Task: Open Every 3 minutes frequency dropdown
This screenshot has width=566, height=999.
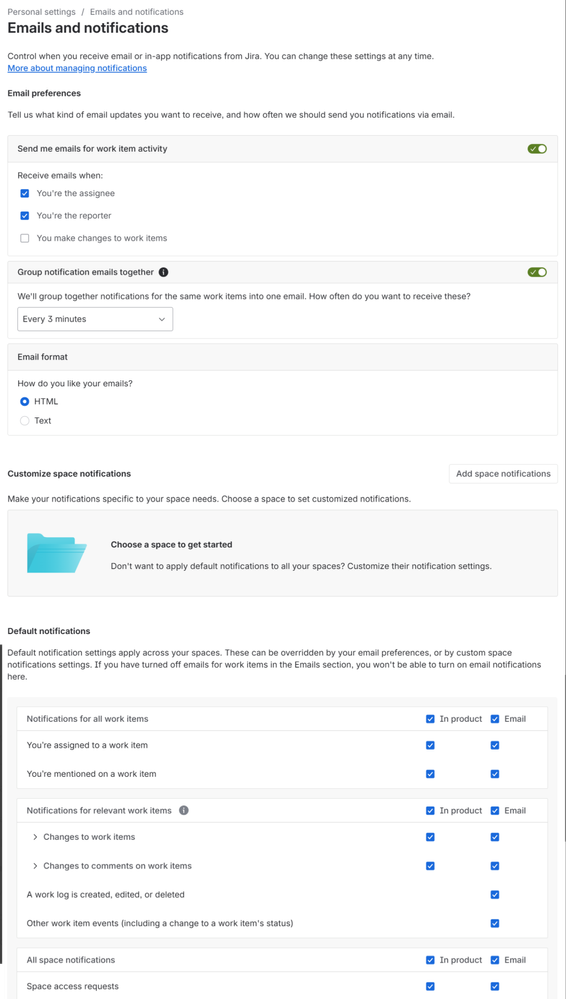Action: [95, 319]
